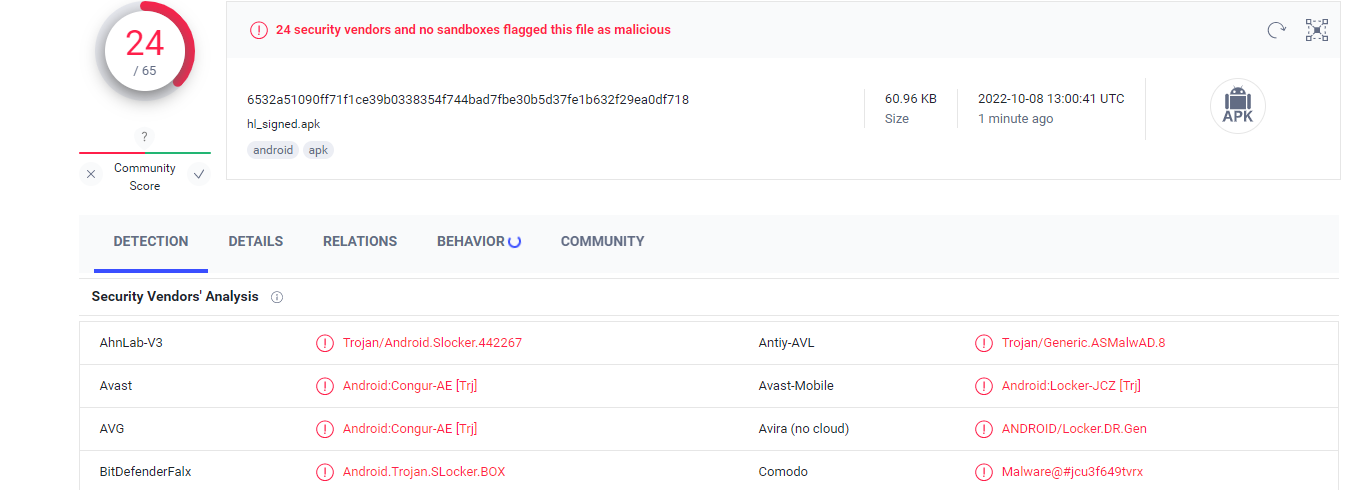
Task: Go to the BEHAVIOR tab
Action: [471, 241]
